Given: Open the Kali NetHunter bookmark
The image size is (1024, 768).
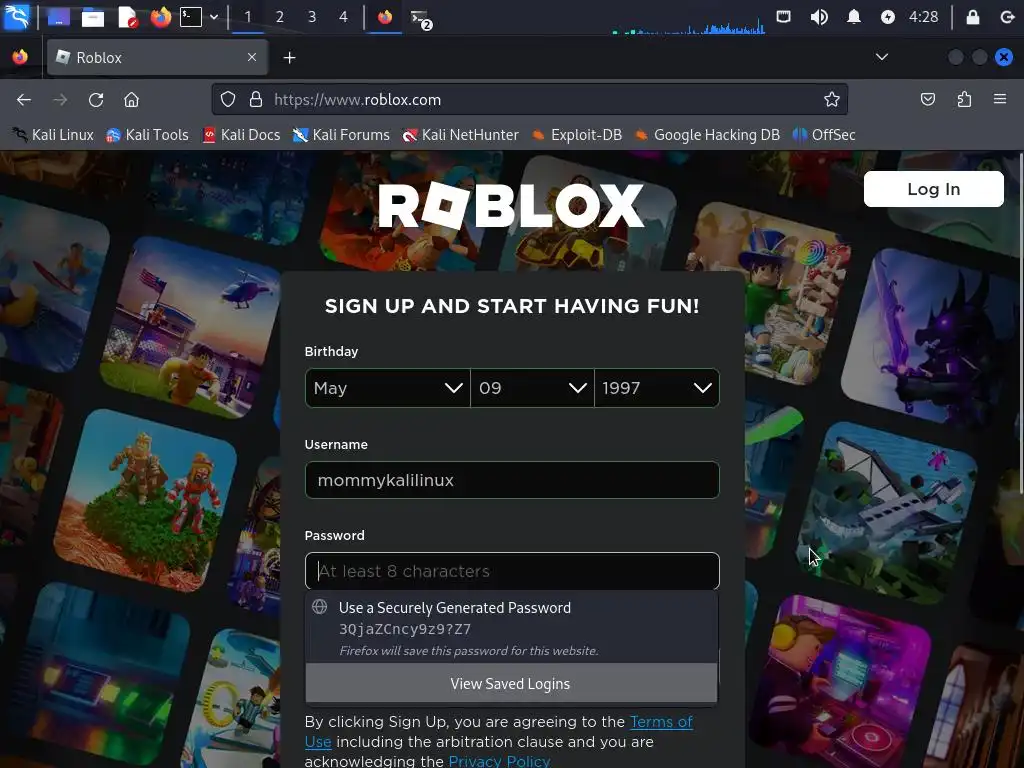Looking at the screenshot, I should (461, 135).
